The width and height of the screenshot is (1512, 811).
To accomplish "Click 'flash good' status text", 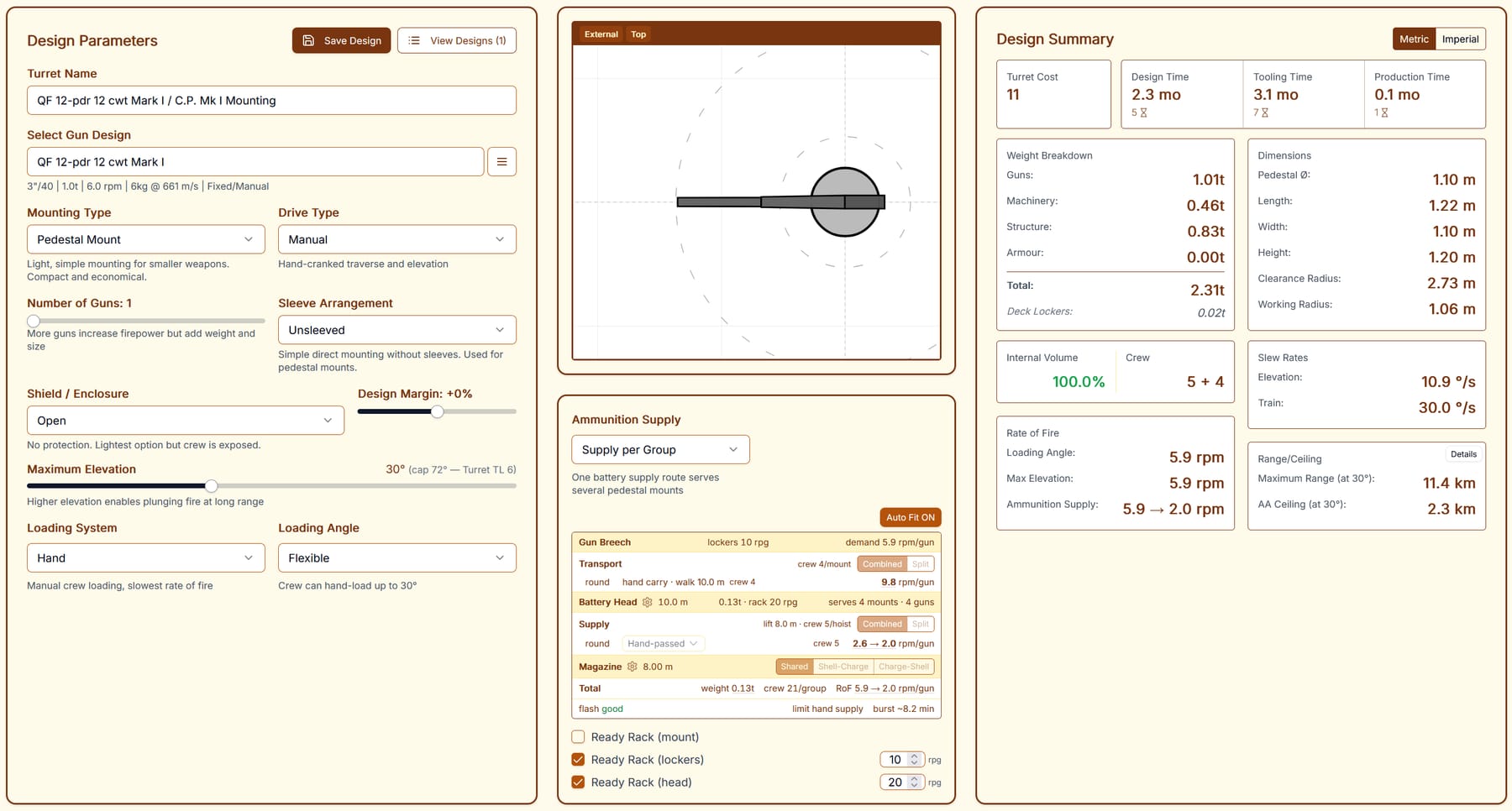I will click(601, 709).
